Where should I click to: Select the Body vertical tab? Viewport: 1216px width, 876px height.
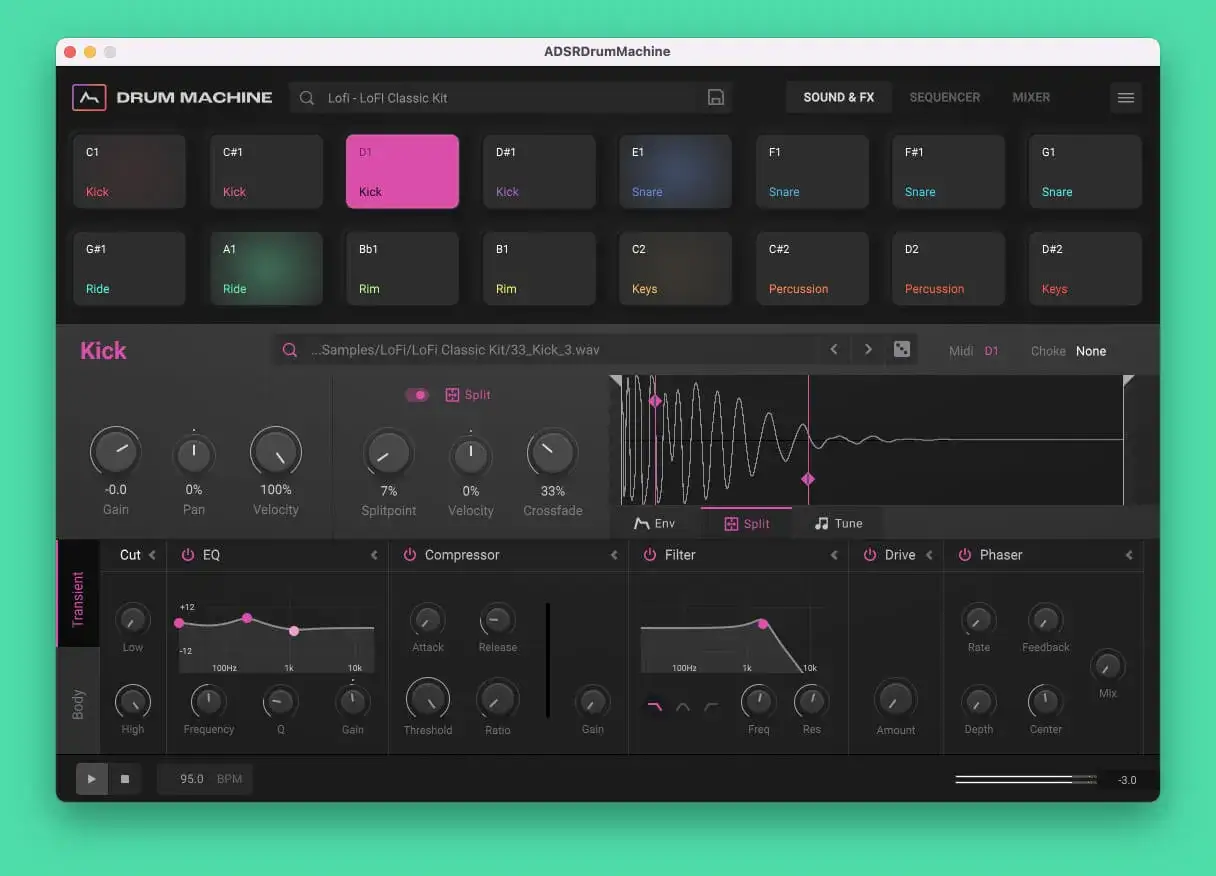[x=78, y=702]
